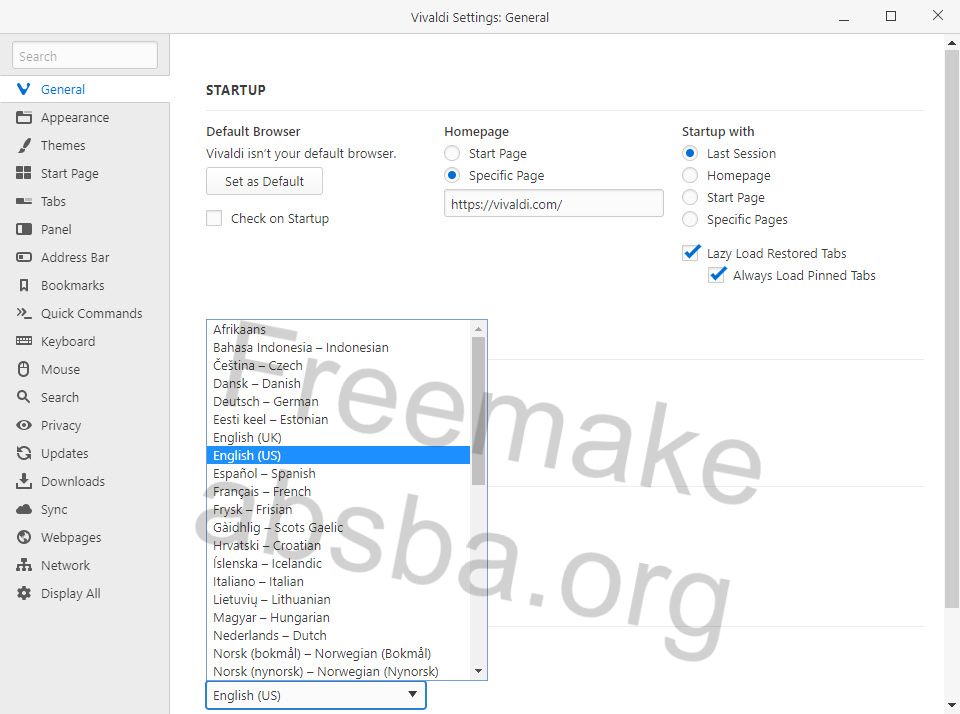Click the Start Page grid icon

(x=23, y=173)
